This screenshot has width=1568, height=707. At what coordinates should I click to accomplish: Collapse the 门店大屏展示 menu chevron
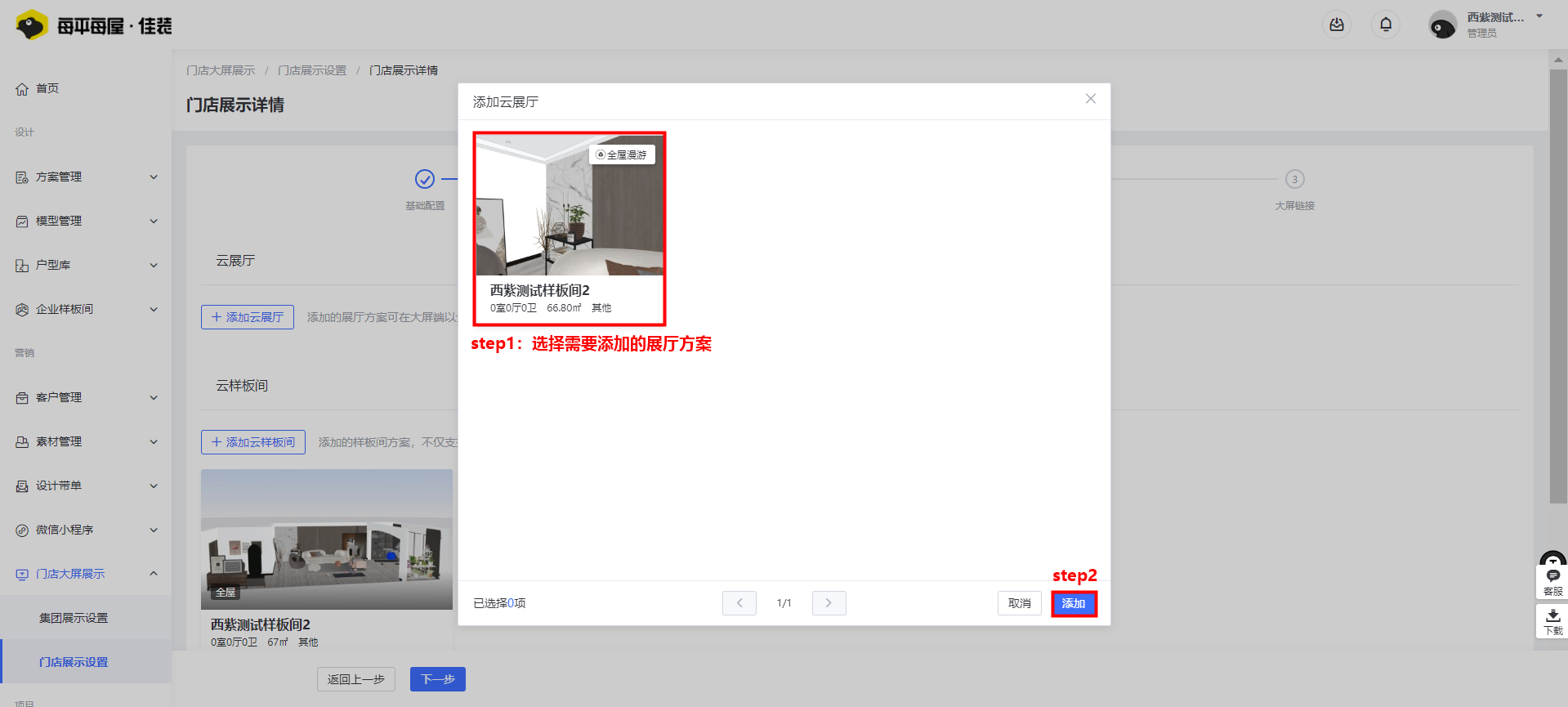click(x=154, y=574)
